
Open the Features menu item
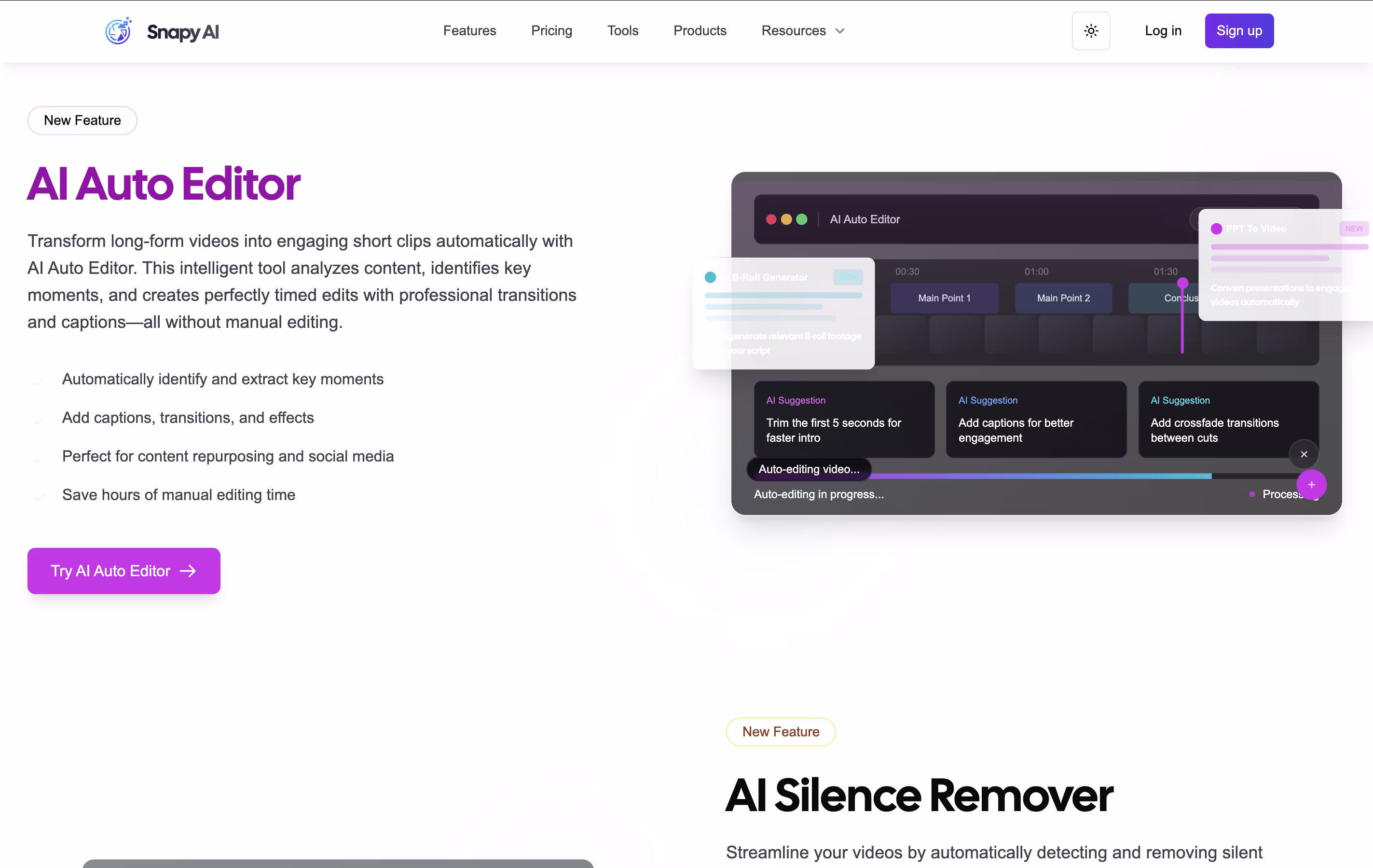[469, 31]
